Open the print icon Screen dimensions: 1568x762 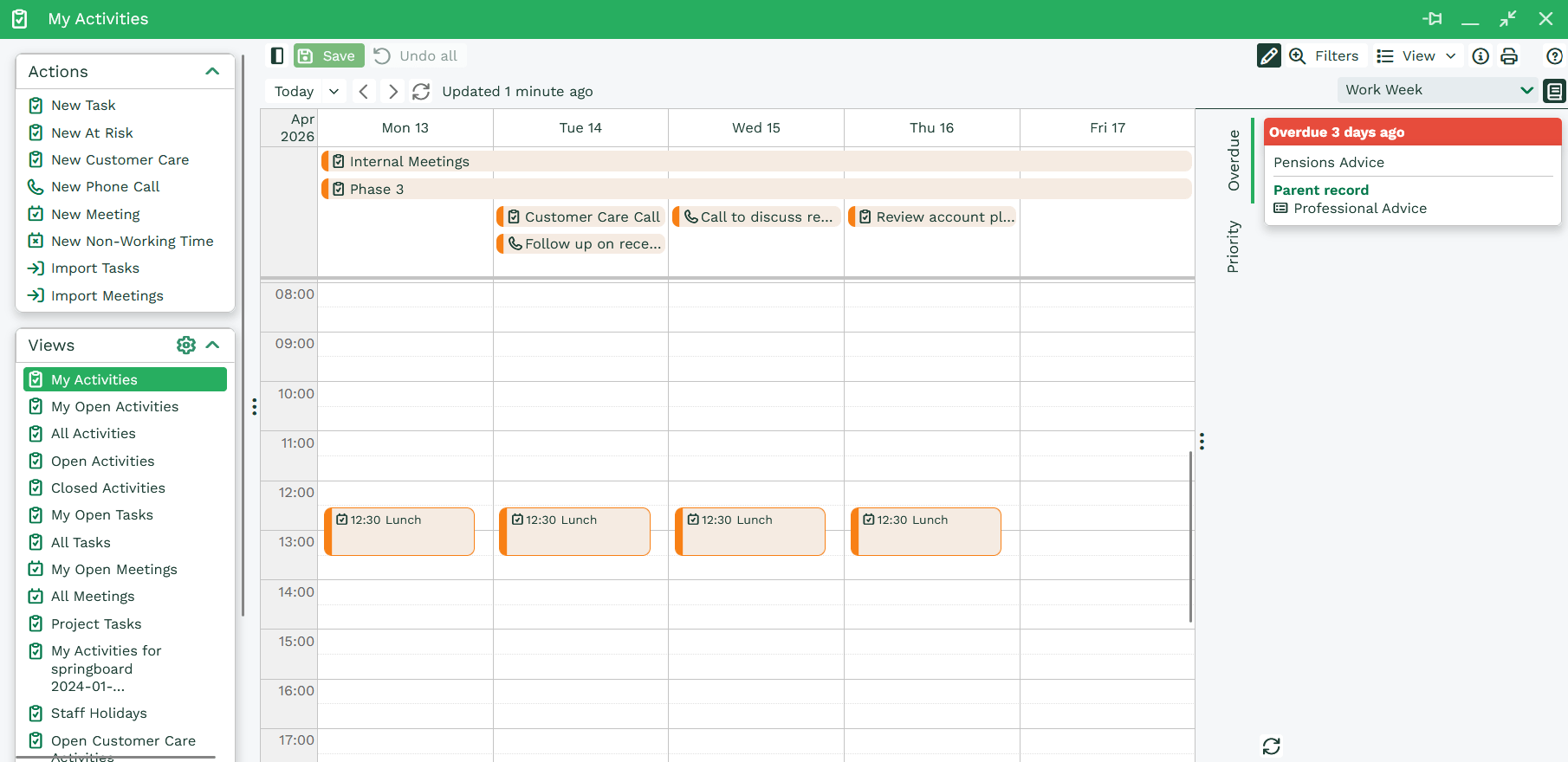[1509, 56]
